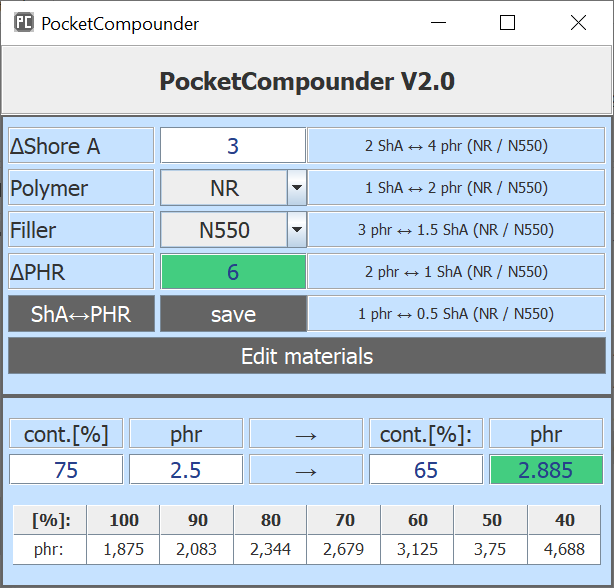Click the ΔShore A input field

pos(233,146)
